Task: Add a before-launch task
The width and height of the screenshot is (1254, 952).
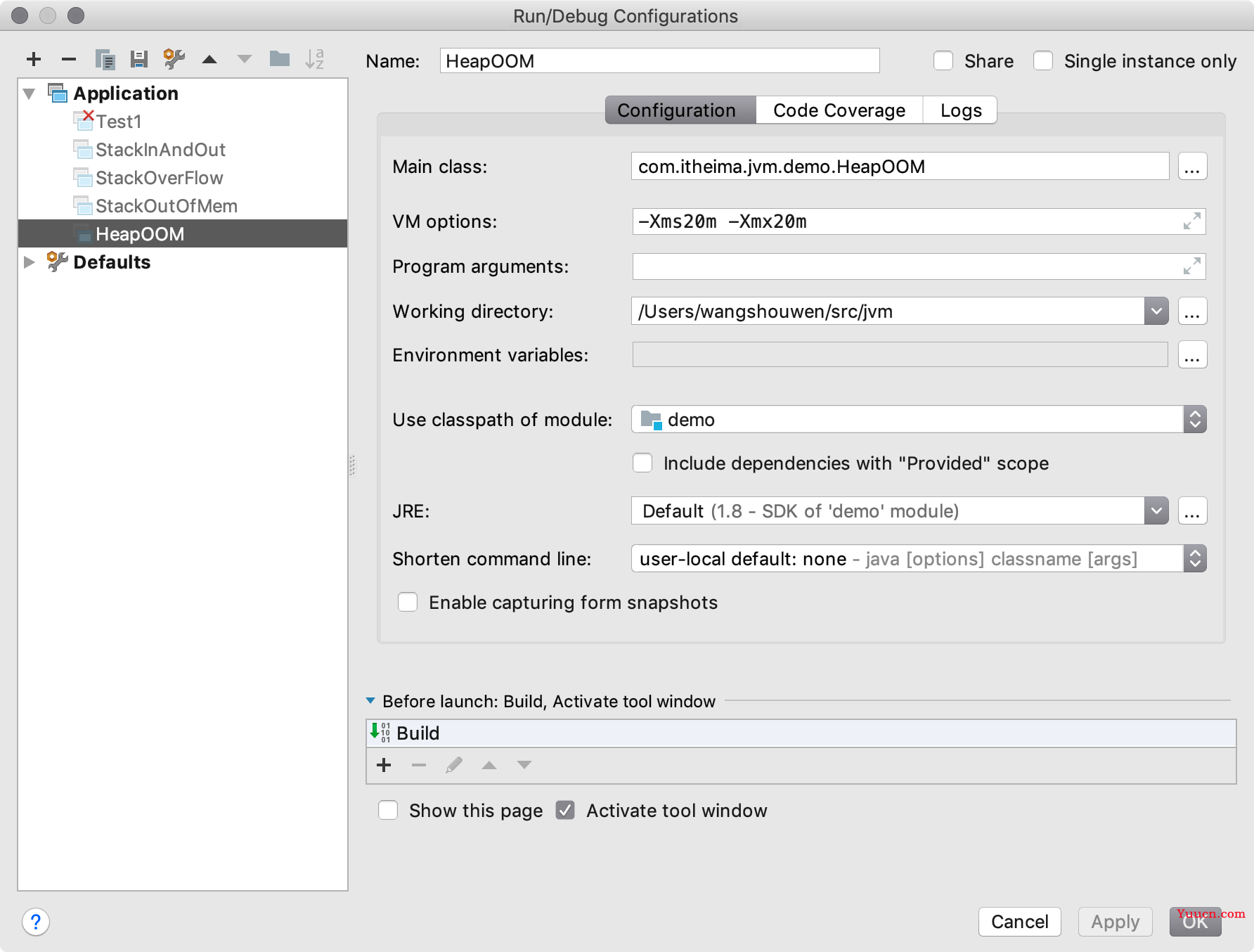Action: tap(384, 765)
